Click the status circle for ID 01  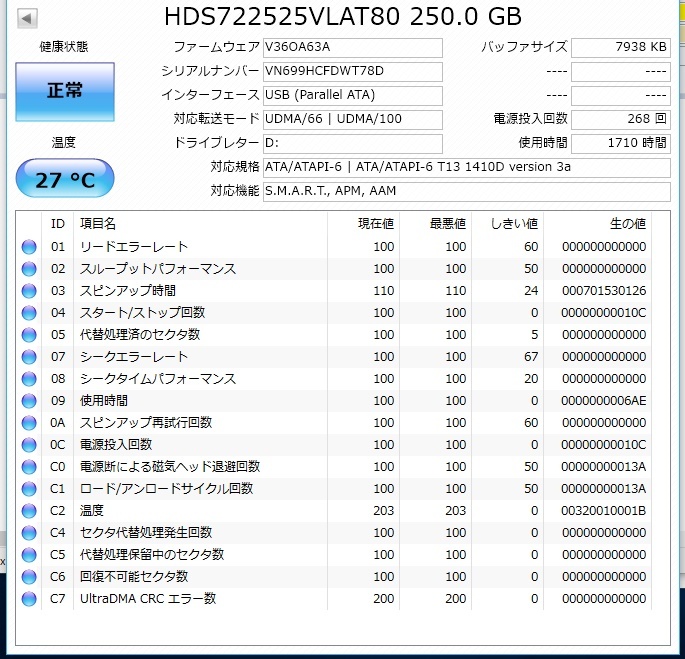[29, 247]
